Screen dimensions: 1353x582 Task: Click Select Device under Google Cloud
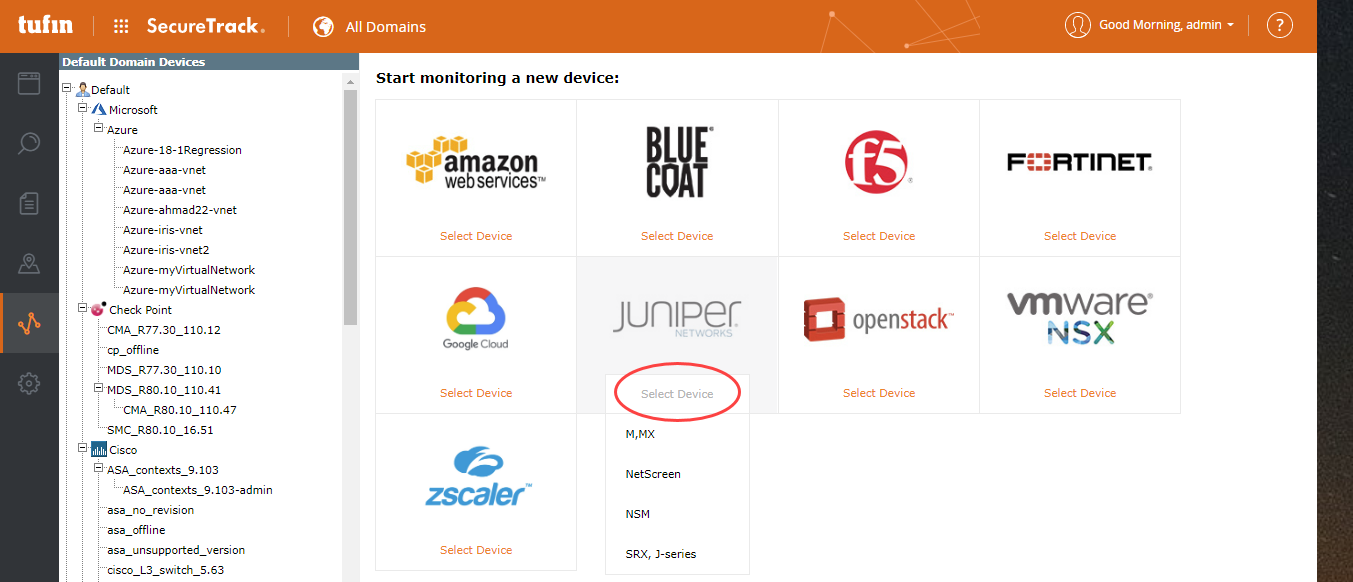[x=476, y=393]
